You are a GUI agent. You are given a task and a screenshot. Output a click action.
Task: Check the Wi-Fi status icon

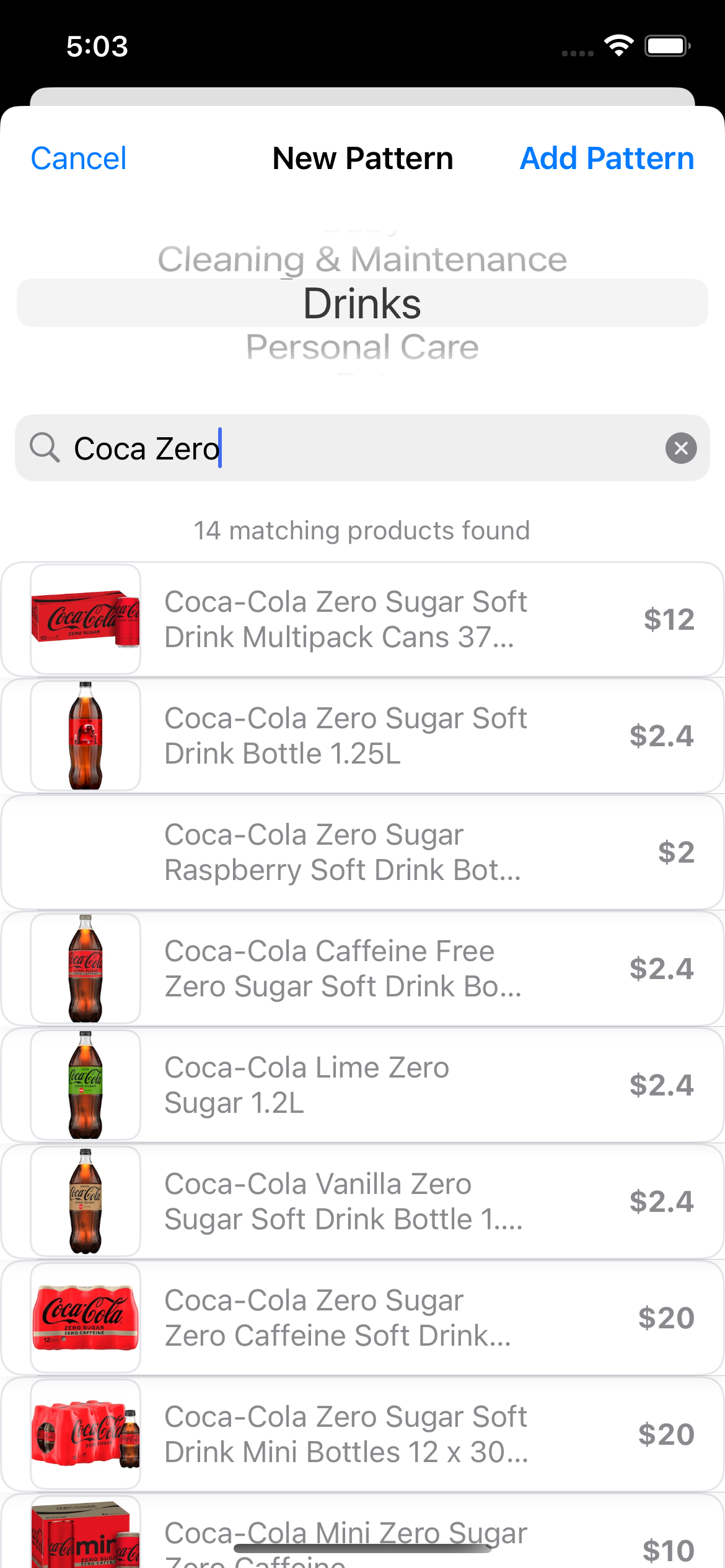click(618, 46)
